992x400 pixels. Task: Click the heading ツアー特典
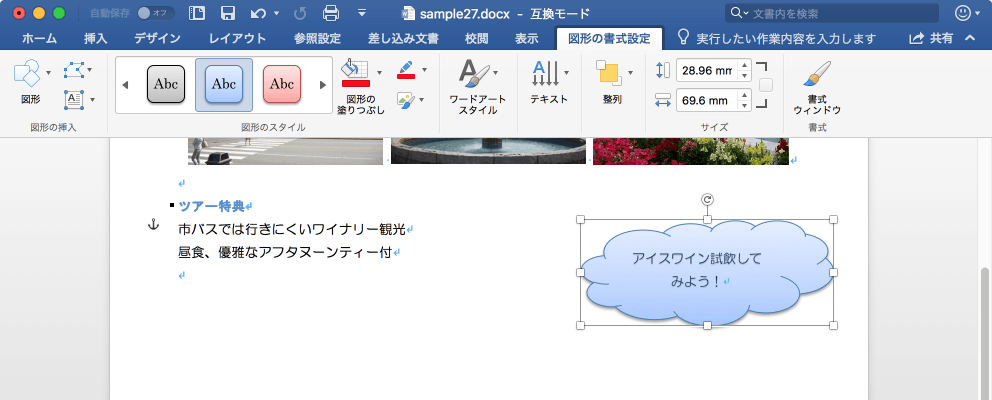click(211, 206)
